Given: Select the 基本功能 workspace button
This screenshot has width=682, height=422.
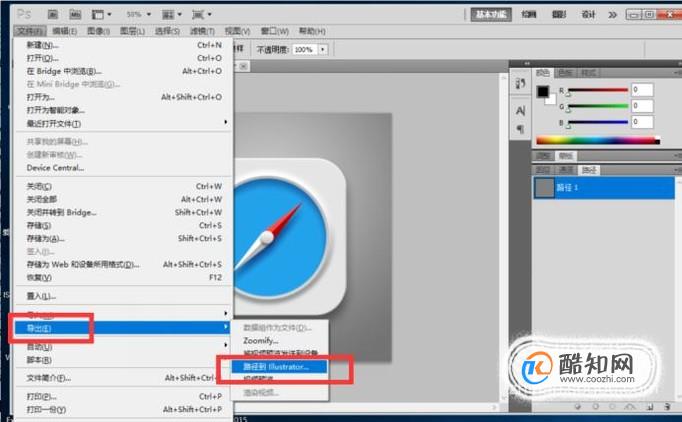Looking at the screenshot, I should pos(491,14).
